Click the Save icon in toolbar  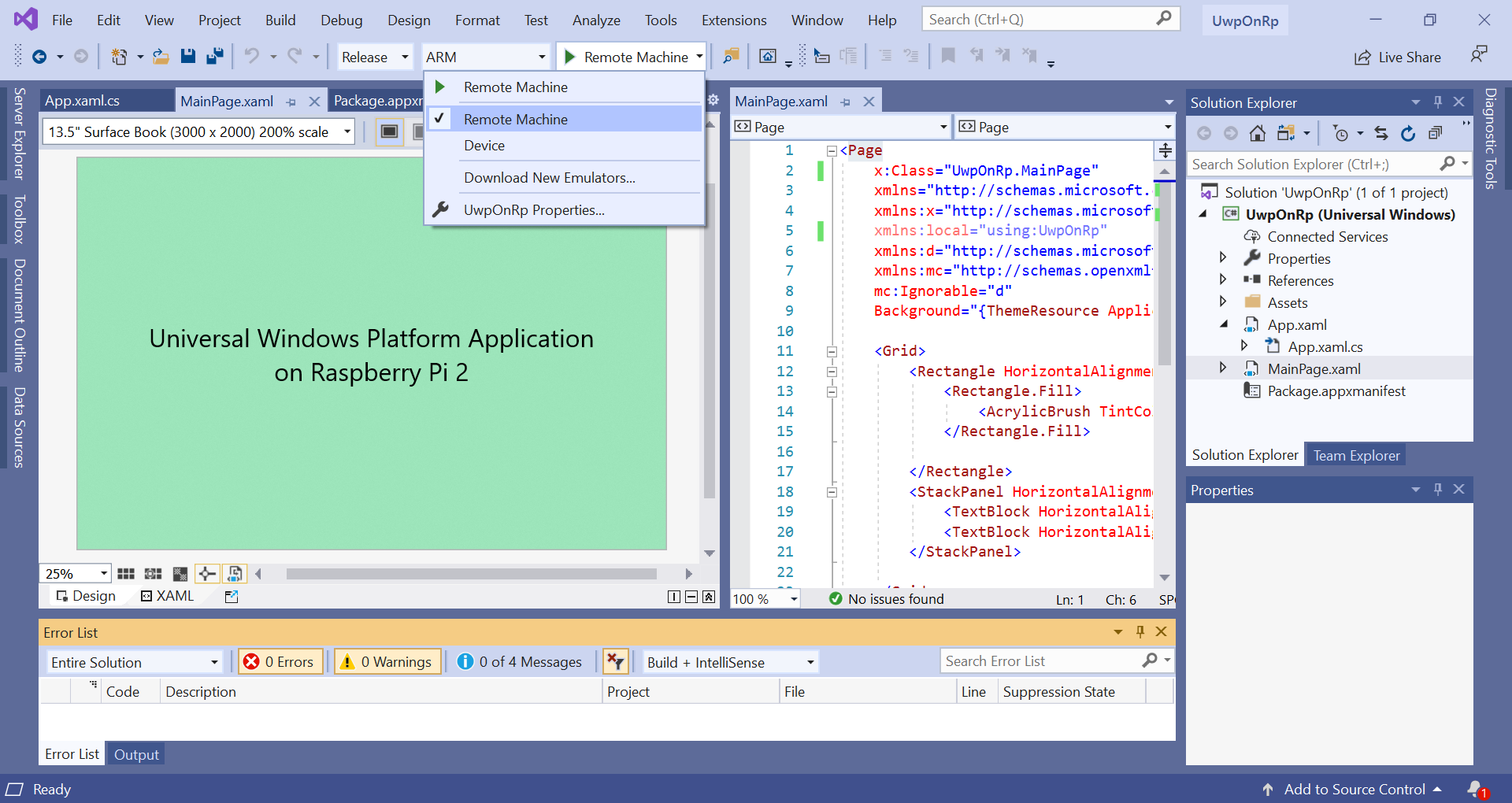click(187, 57)
